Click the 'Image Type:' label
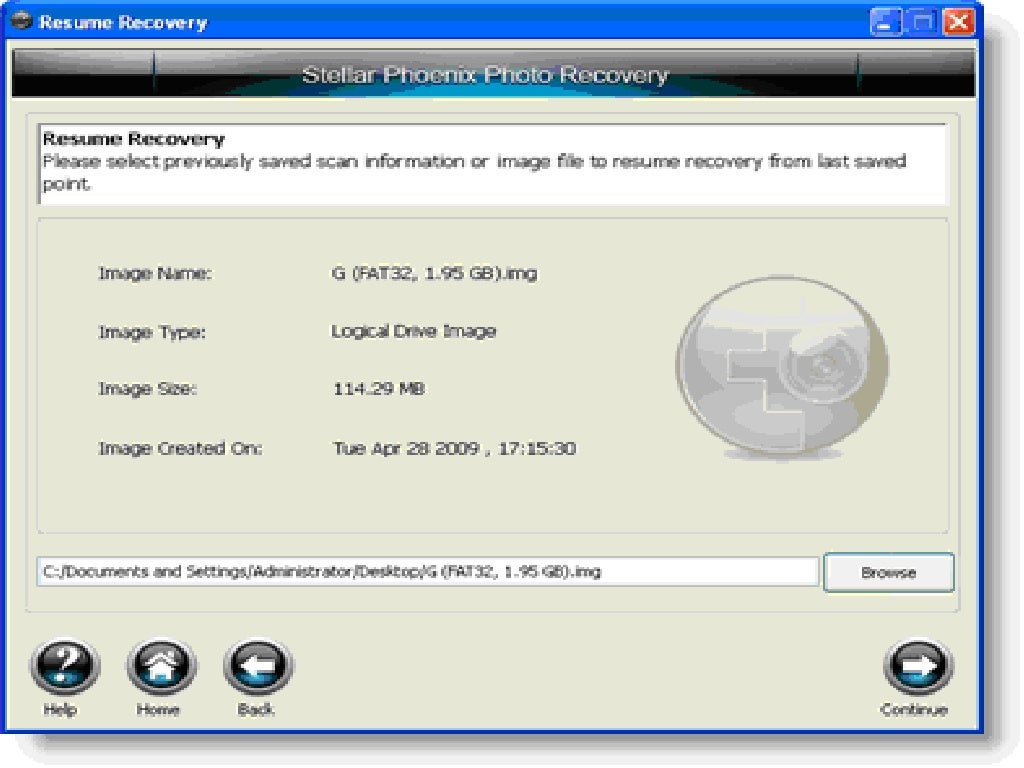 pos(152,332)
